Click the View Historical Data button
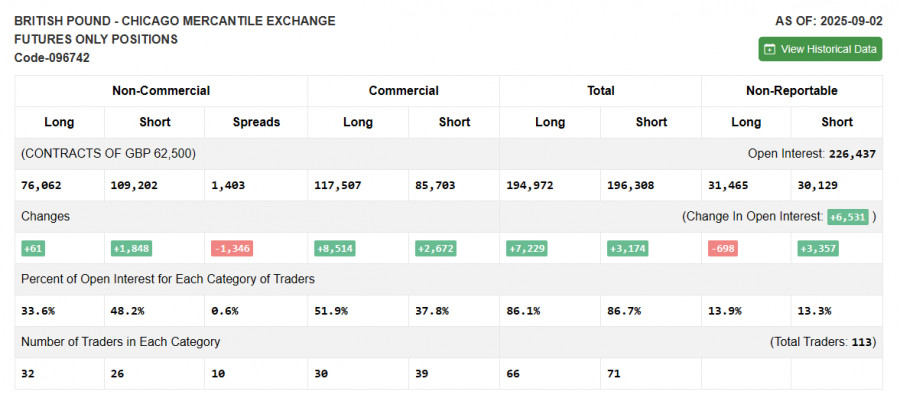 pyautogui.click(x=820, y=49)
